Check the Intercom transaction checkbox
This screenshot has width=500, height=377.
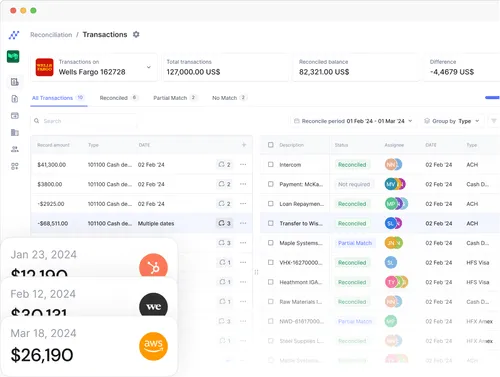[271, 164]
